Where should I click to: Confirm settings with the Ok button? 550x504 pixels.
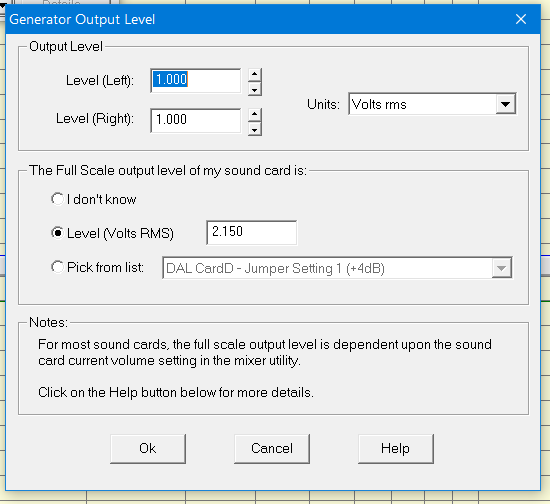coord(148,449)
